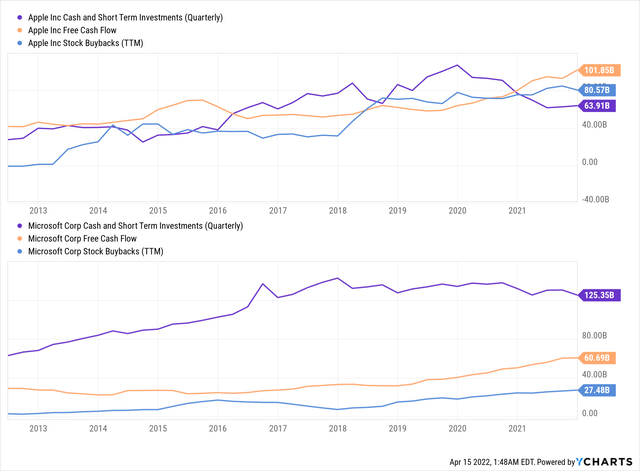
Task: Click the 63.91B purple value flag
Action: [x=597, y=106]
